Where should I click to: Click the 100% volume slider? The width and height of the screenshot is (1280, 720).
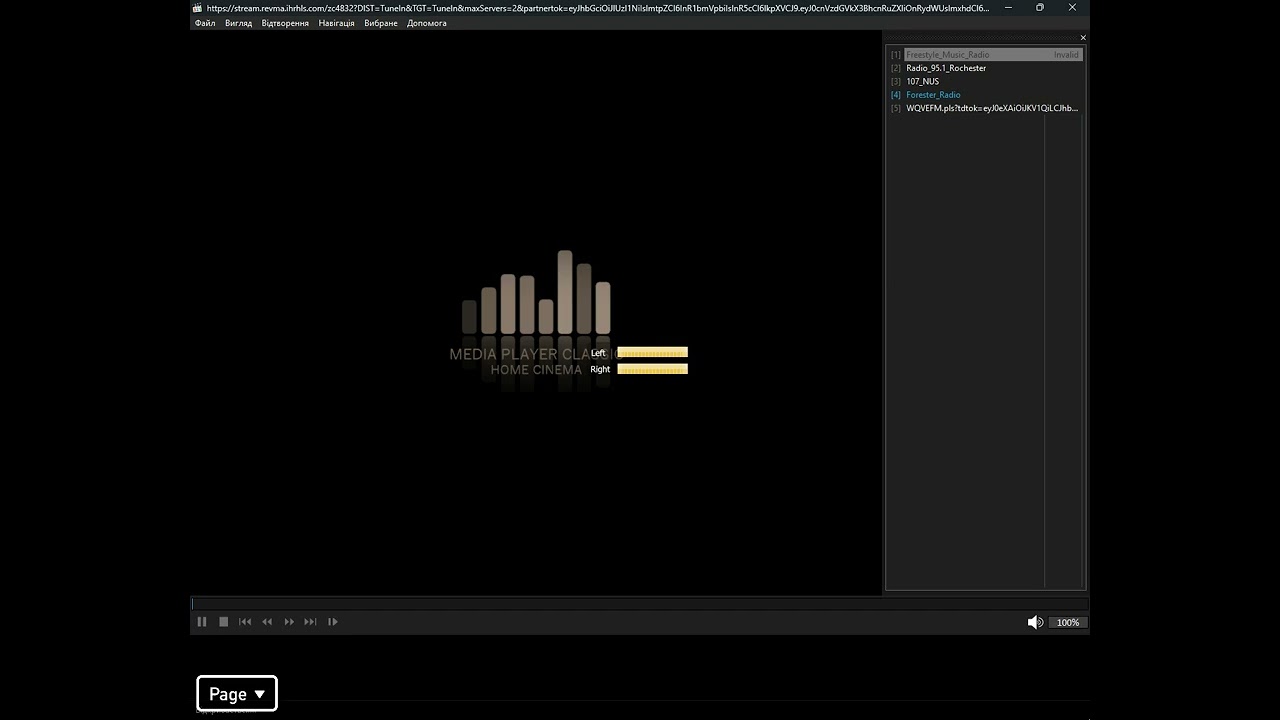click(1068, 622)
